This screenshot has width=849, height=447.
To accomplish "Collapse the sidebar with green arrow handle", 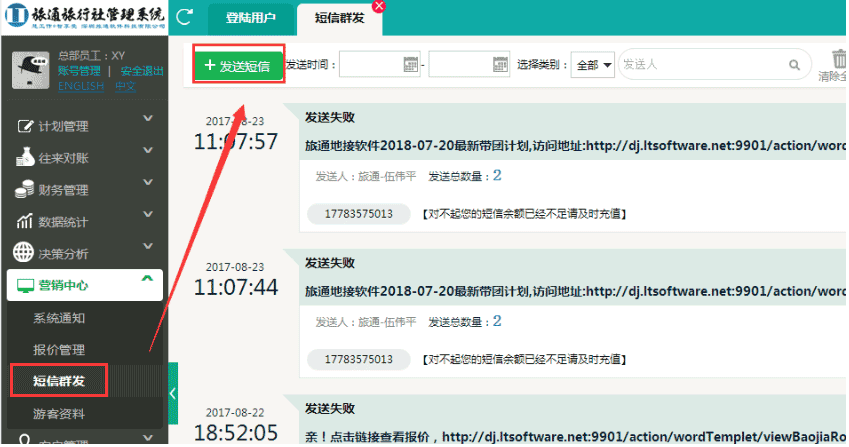I will pos(173,393).
